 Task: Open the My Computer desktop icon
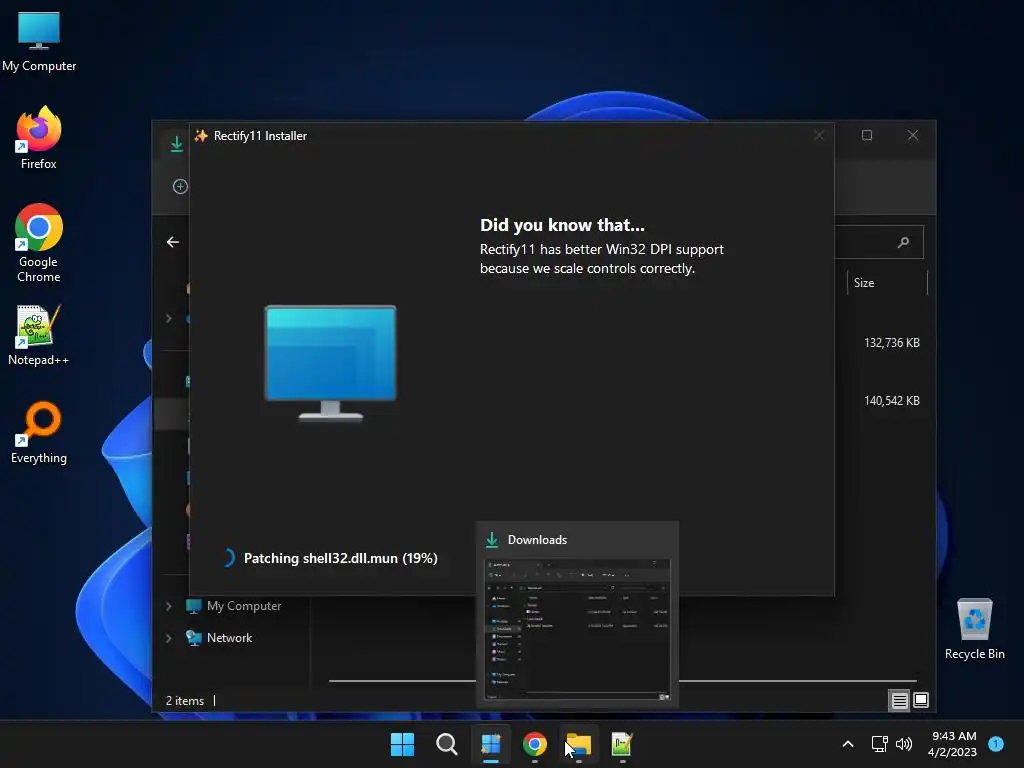39,40
